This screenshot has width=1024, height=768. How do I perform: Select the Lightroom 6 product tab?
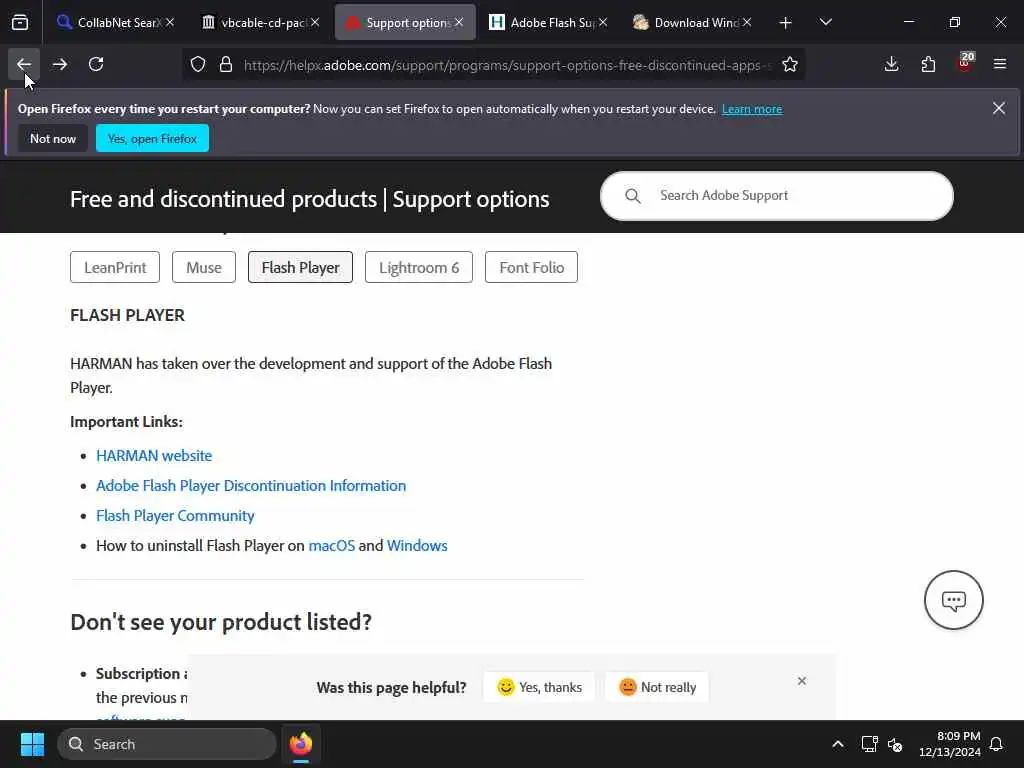point(419,267)
